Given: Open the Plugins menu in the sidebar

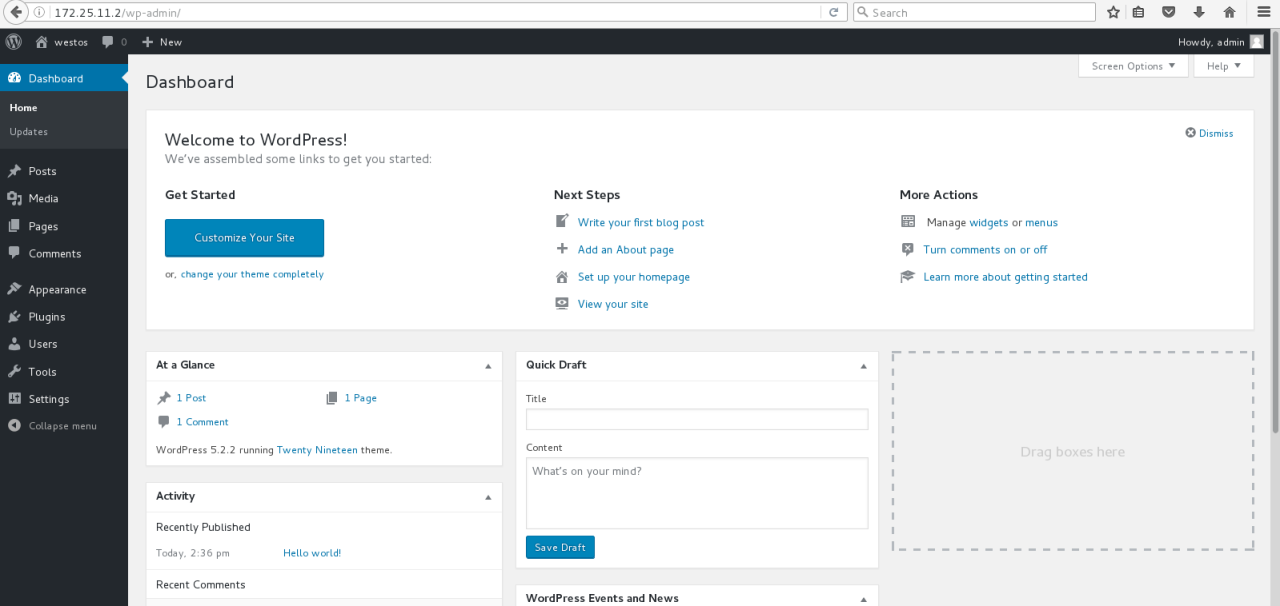Looking at the screenshot, I should click(x=47, y=317).
